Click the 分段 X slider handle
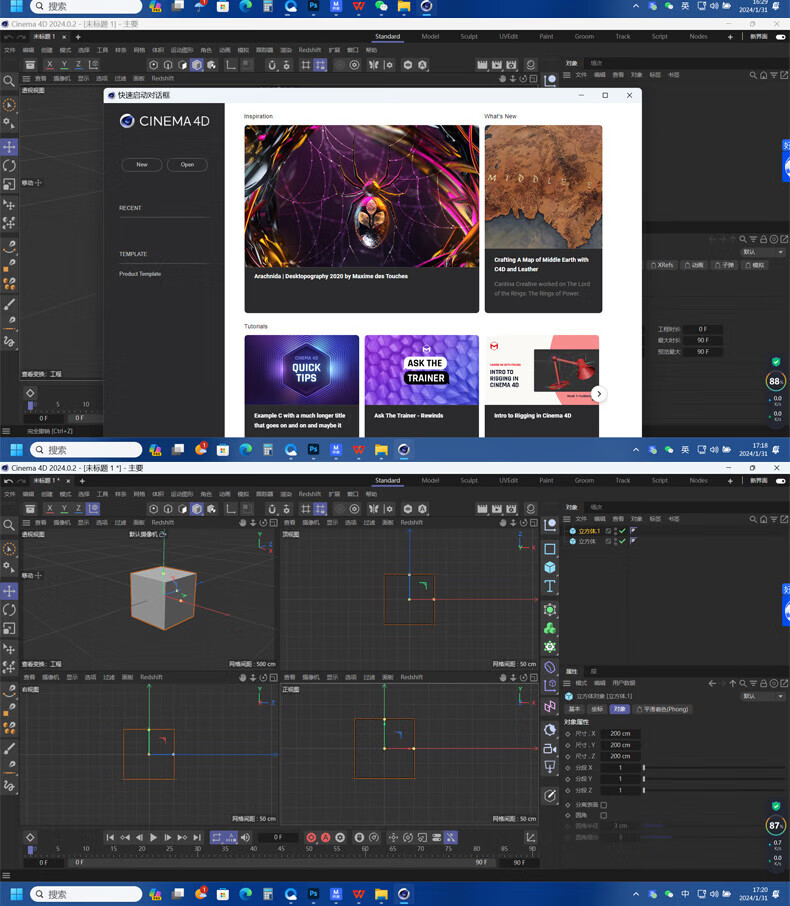The height and width of the screenshot is (906, 790). pos(643,768)
